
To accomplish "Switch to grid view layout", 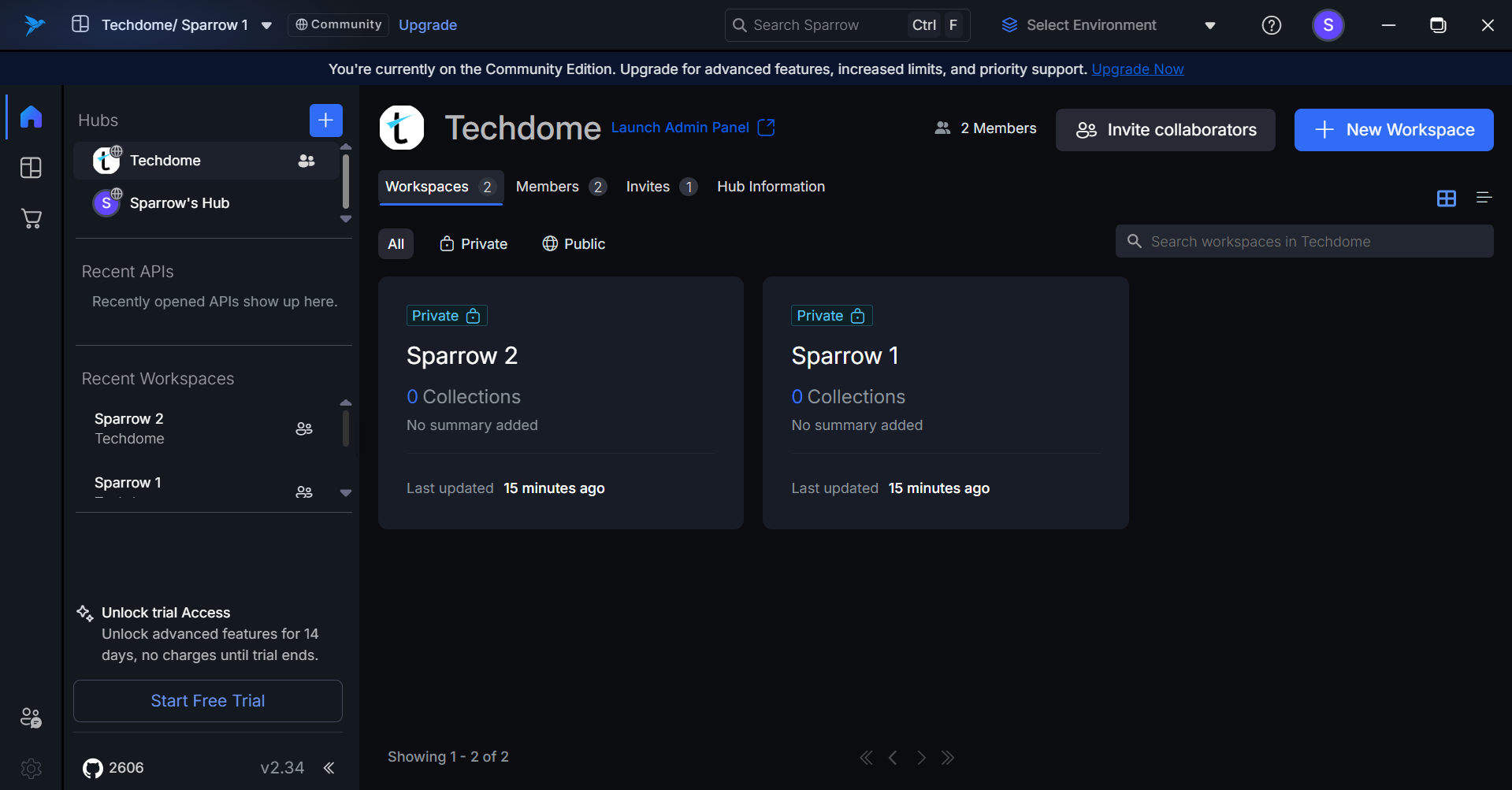I will point(1446,198).
